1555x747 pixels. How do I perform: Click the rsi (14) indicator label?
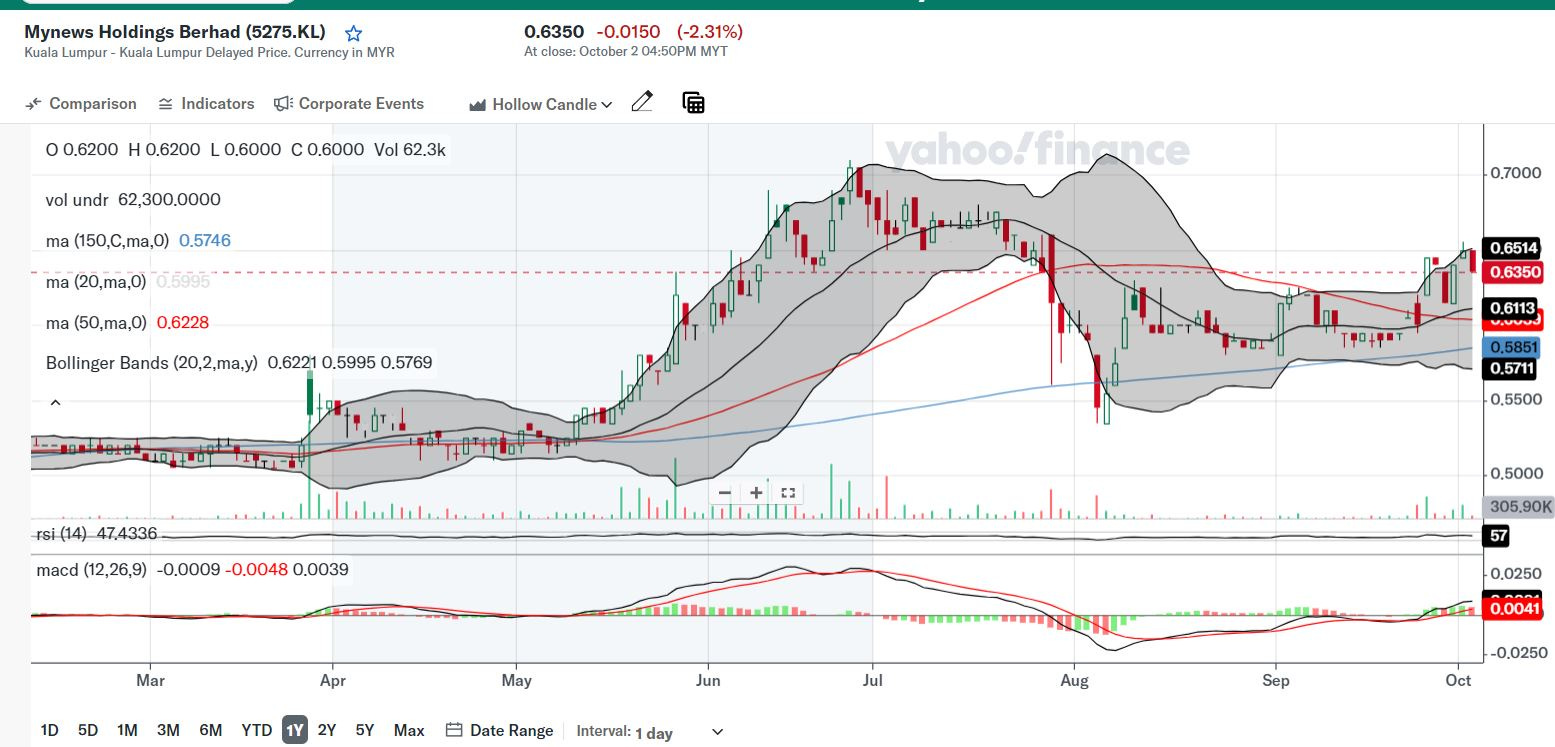click(60, 534)
